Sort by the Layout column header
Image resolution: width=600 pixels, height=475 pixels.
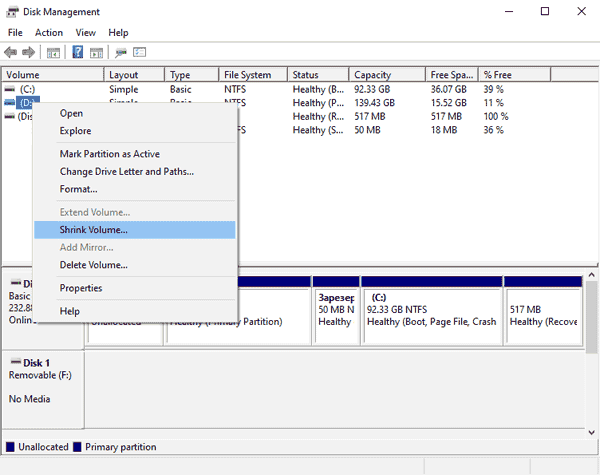(x=134, y=75)
